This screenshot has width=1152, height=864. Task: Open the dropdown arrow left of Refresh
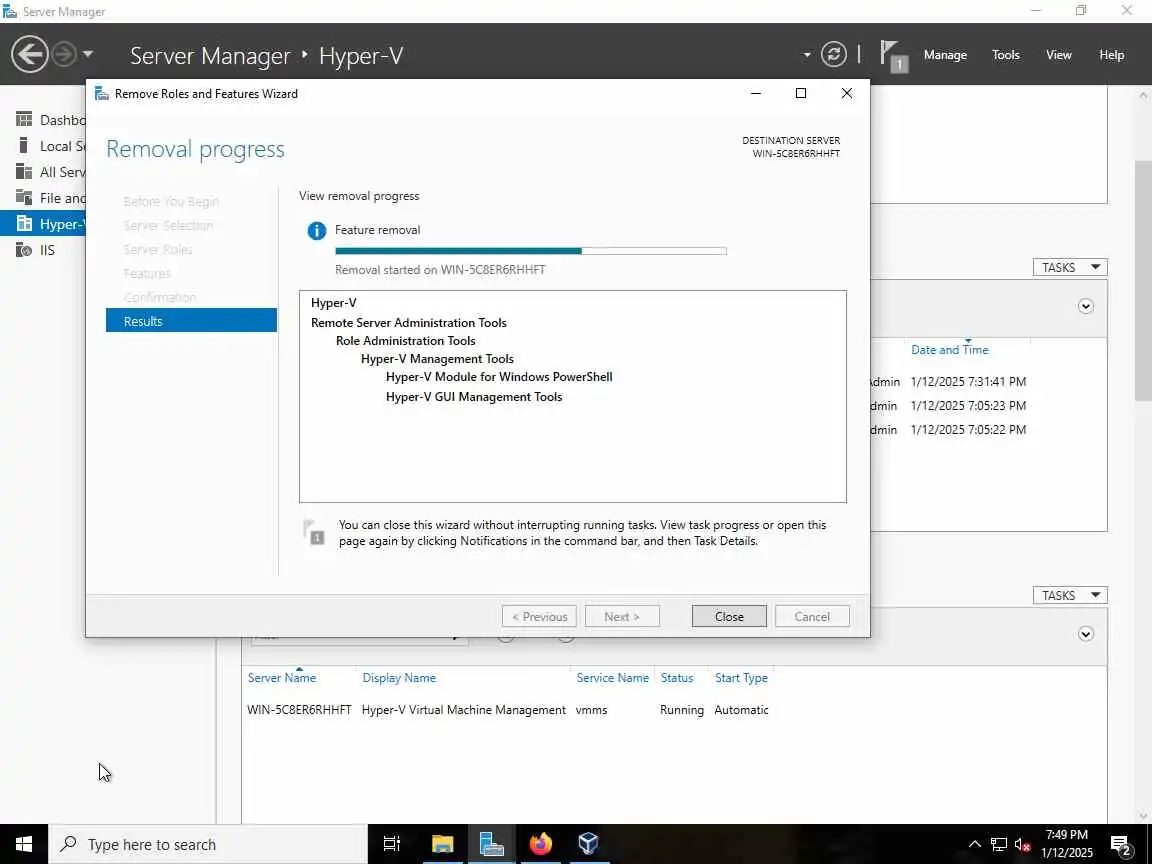[x=807, y=54]
